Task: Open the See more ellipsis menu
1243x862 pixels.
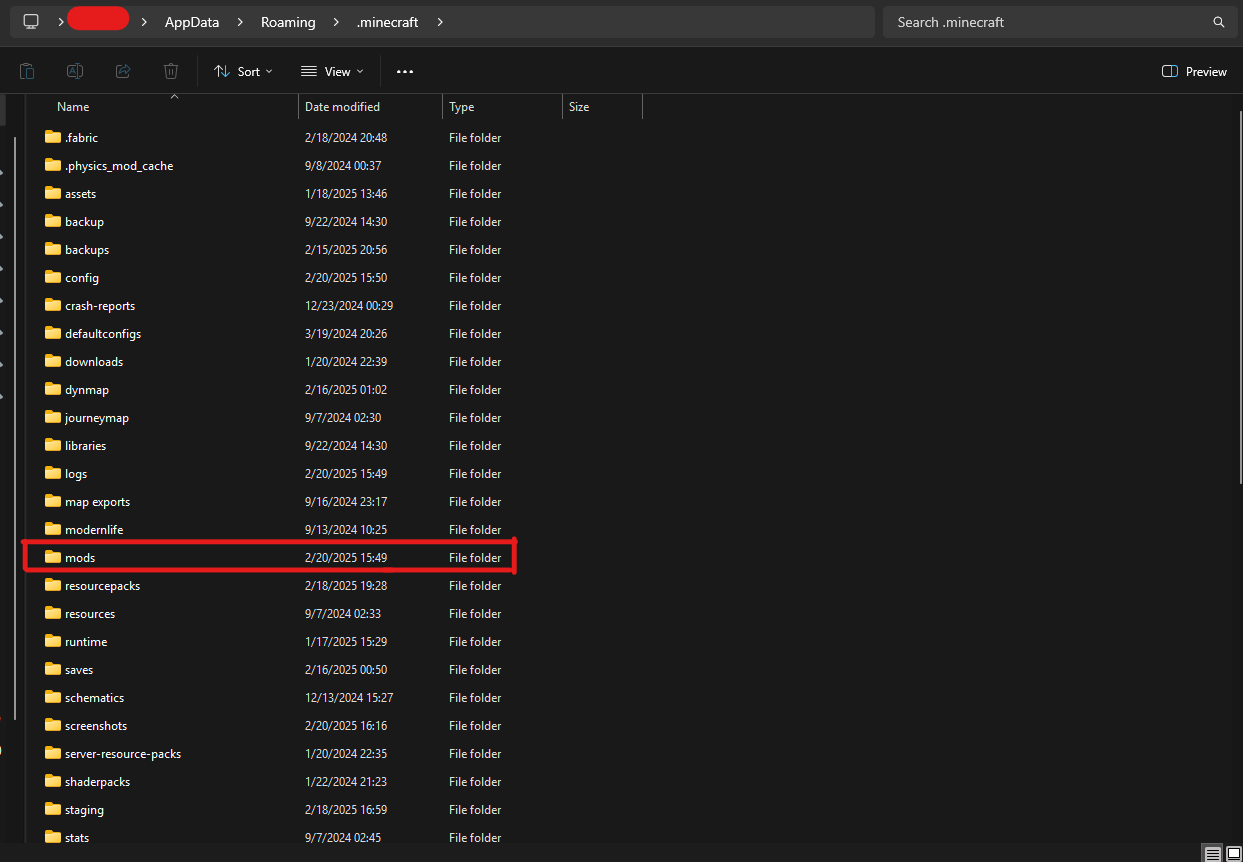Action: [405, 71]
